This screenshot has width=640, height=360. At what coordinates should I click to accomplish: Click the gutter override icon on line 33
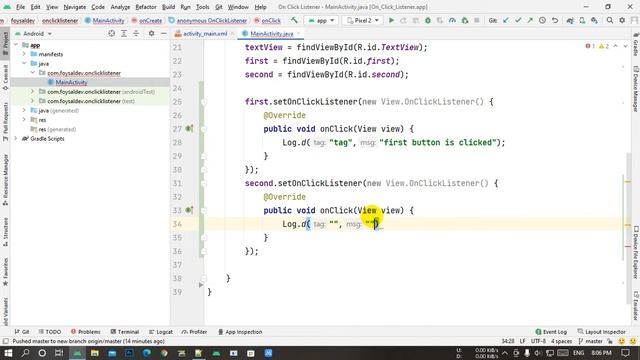click(x=189, y=210)
